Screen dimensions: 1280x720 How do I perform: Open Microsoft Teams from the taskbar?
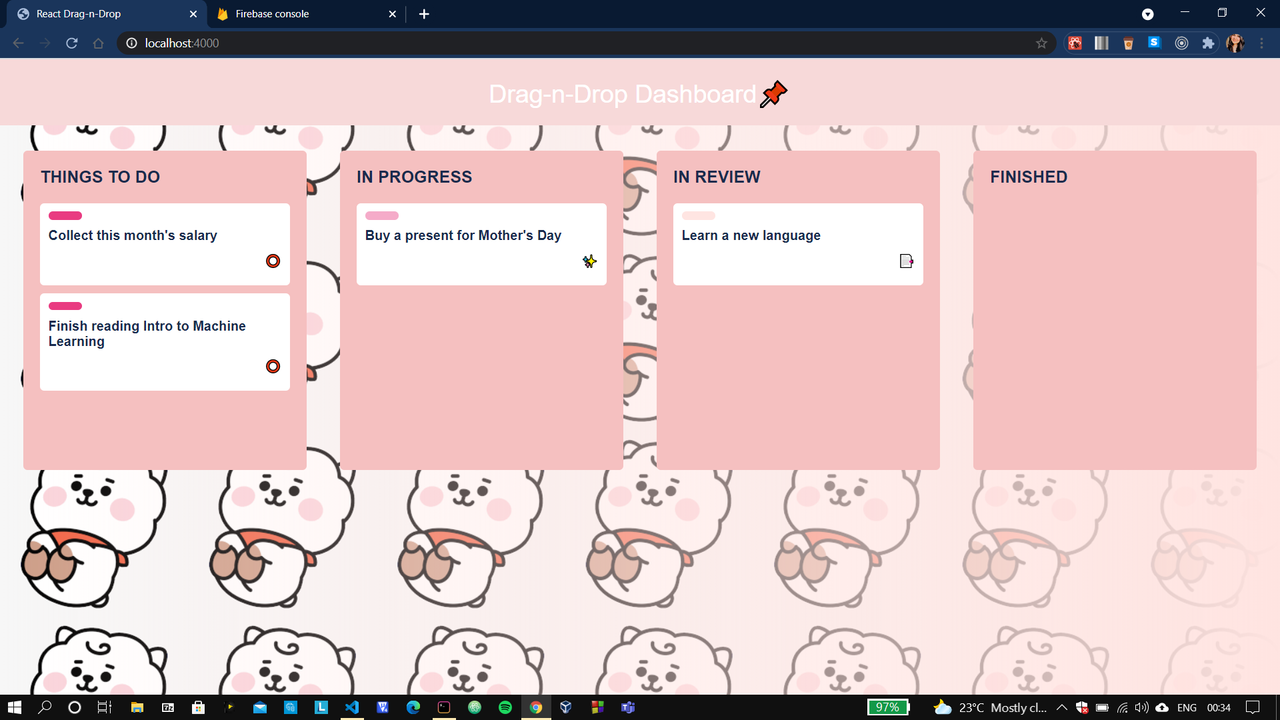(x=627, y=707)
